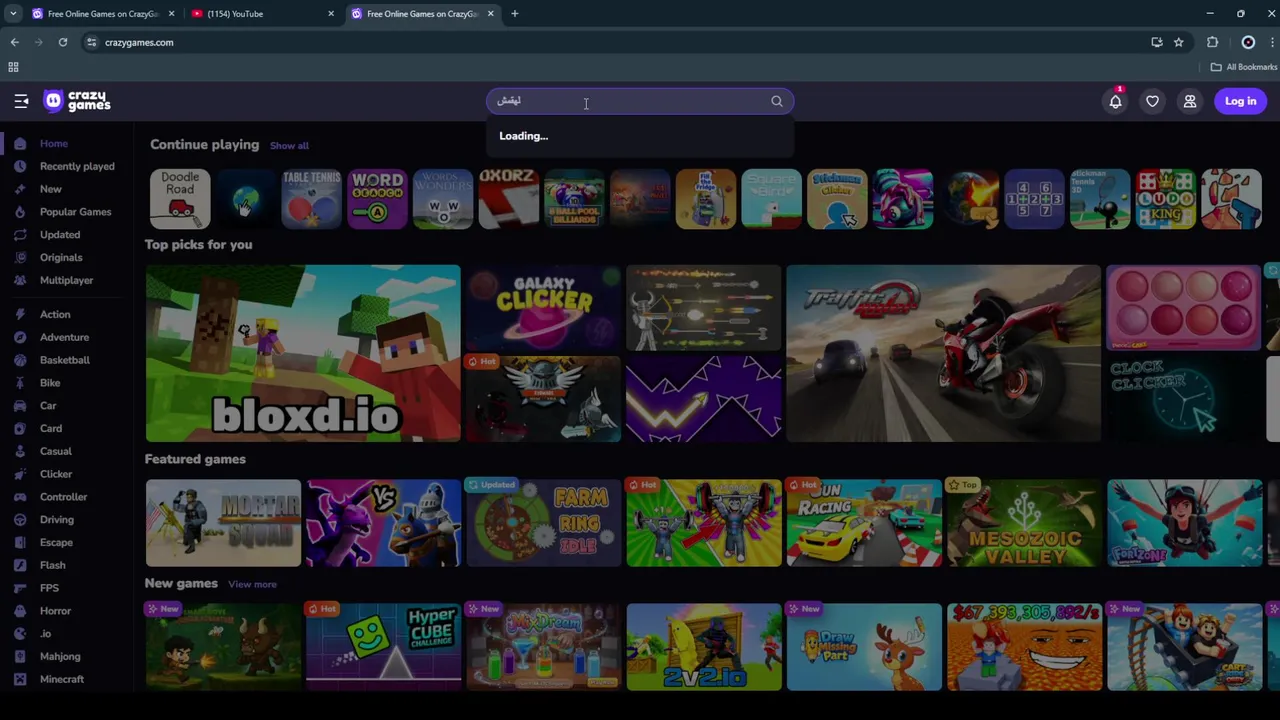Bookmark this page with star icon

coord(1178,42)
